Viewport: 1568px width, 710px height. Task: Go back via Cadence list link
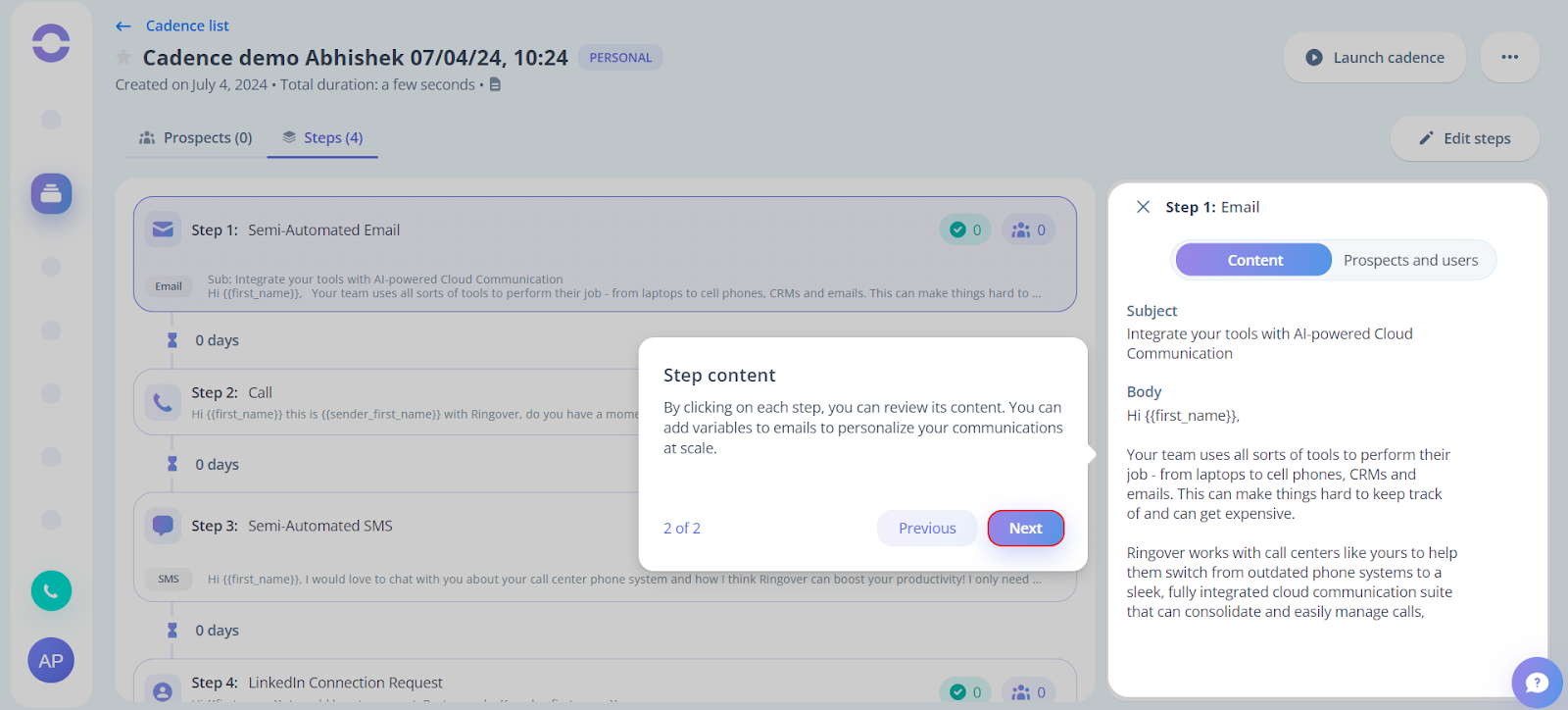point(187,25)
